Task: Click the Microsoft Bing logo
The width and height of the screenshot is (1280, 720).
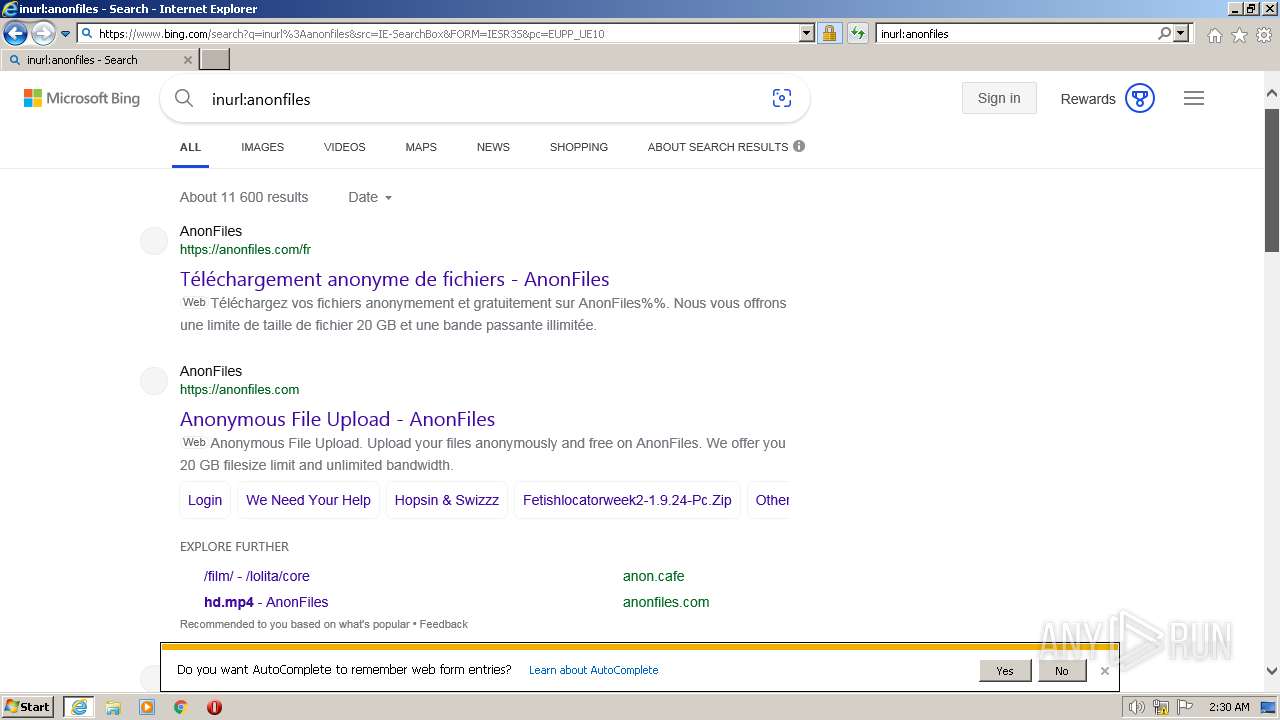Action: coord(82,98)
